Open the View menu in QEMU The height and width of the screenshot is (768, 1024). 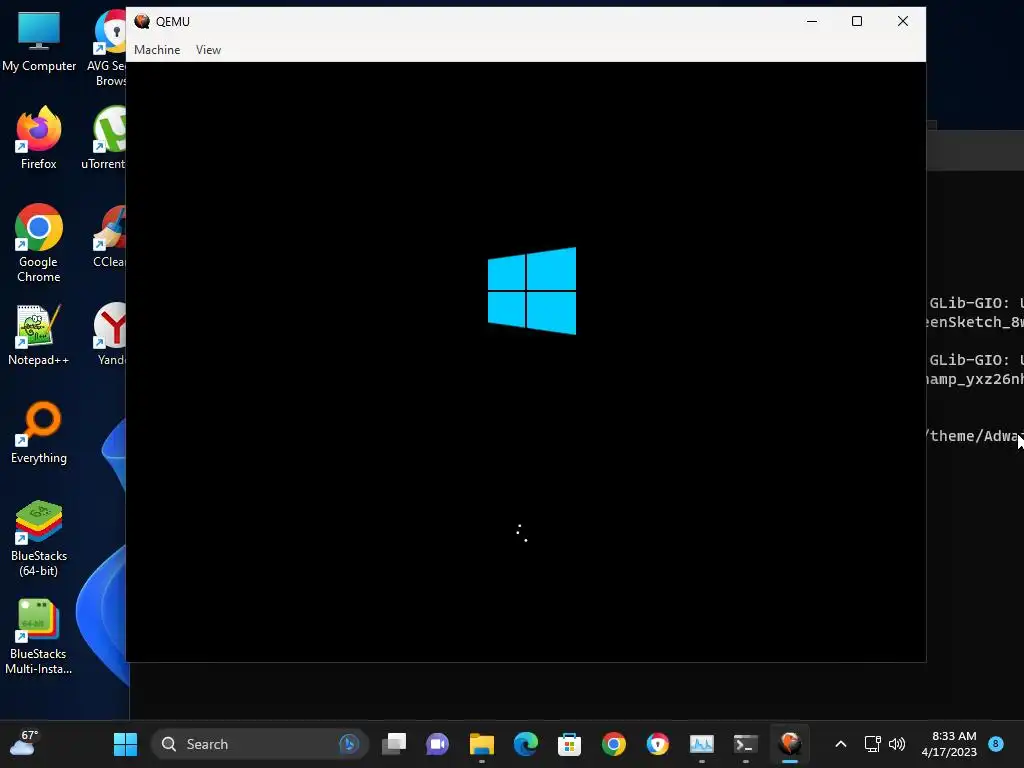pyautogui.click(x=208, y=50)
